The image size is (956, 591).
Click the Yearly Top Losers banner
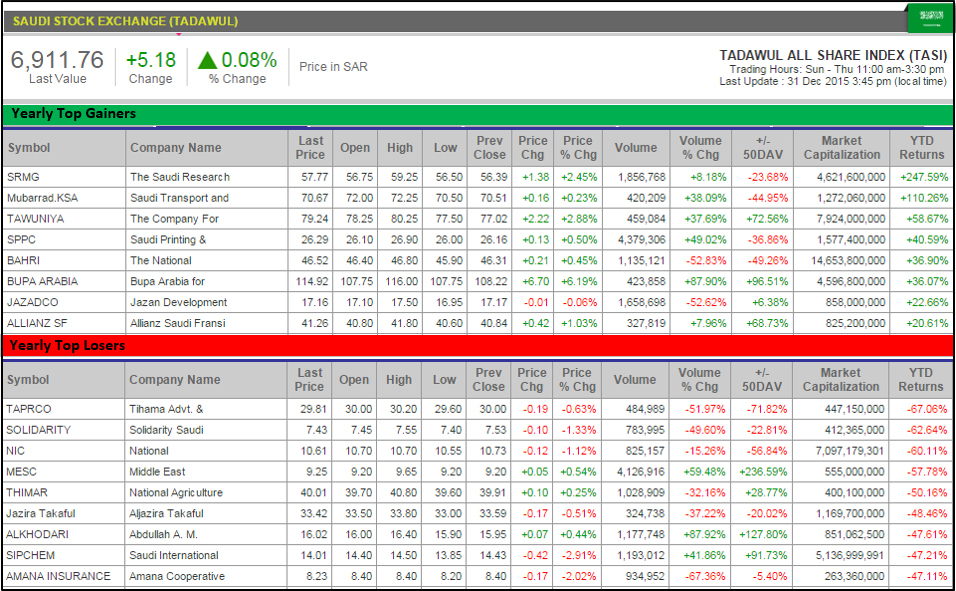coord(477,346)
